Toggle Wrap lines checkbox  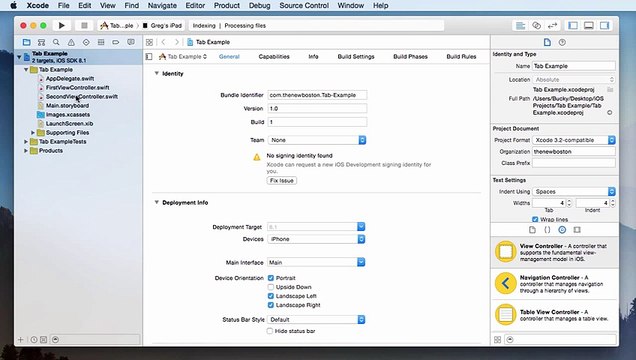click(x=535, y=219)
